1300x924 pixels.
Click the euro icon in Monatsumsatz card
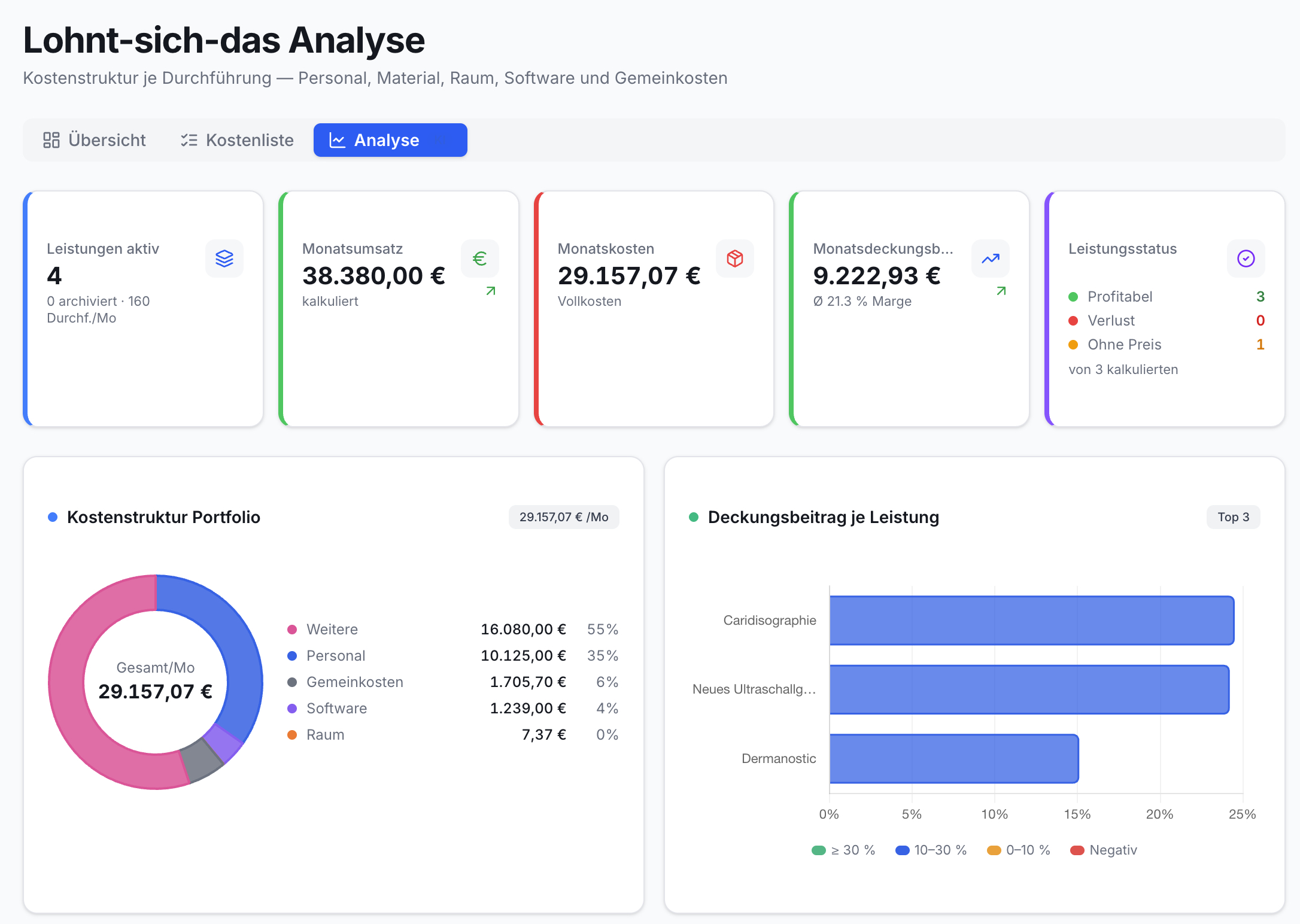click(480, 259)
